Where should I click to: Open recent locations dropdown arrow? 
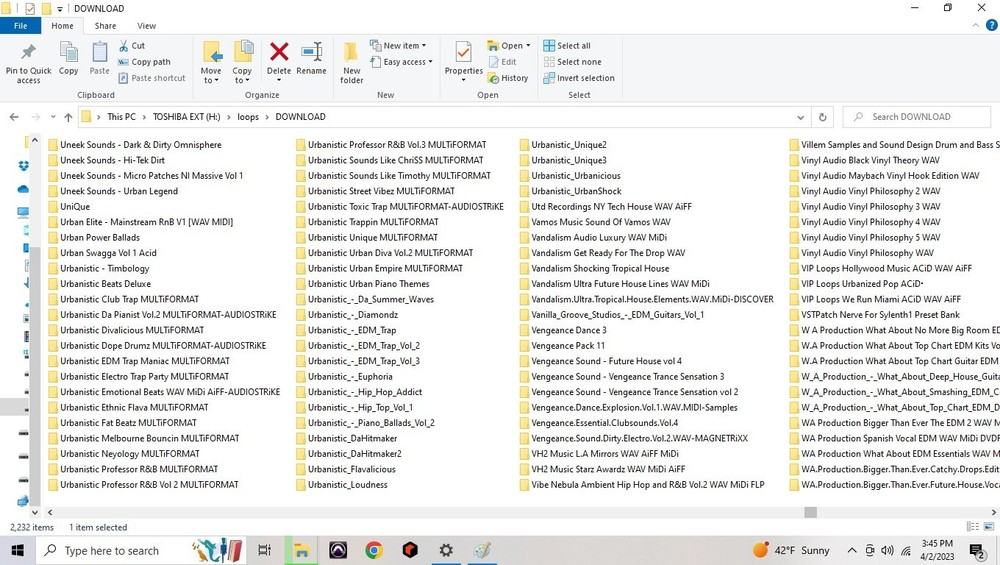pyautogui.click(x=53, y=117)
